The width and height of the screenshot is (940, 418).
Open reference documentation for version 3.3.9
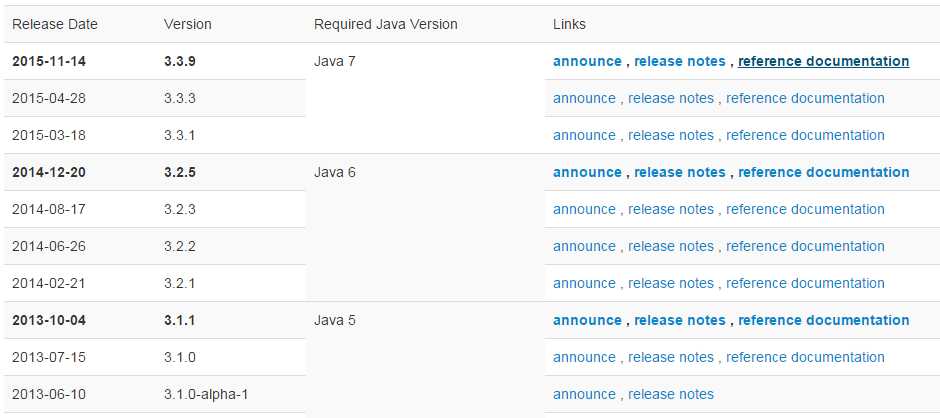click(x=824, y=61)
